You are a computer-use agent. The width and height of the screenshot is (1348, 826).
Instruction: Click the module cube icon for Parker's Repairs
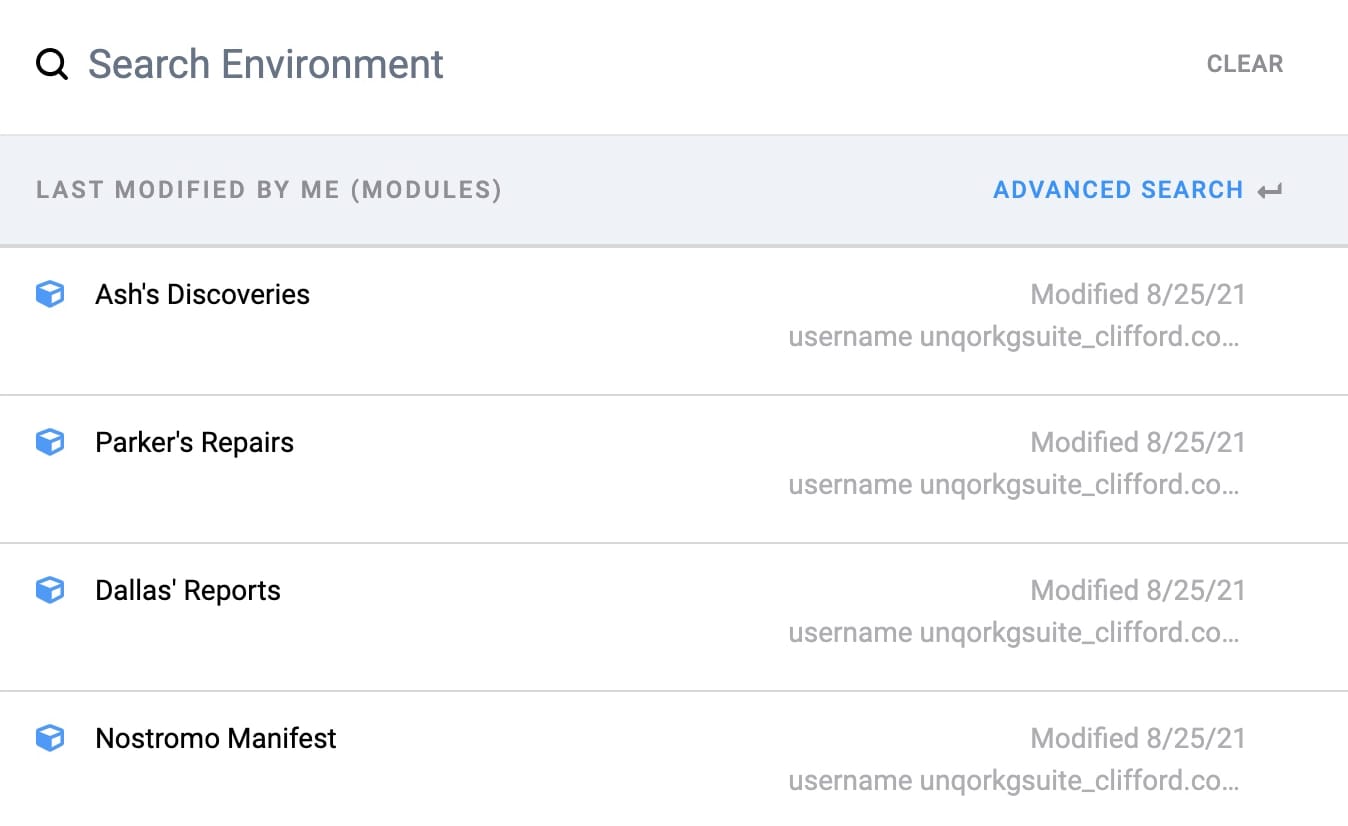tap(50, 442)
